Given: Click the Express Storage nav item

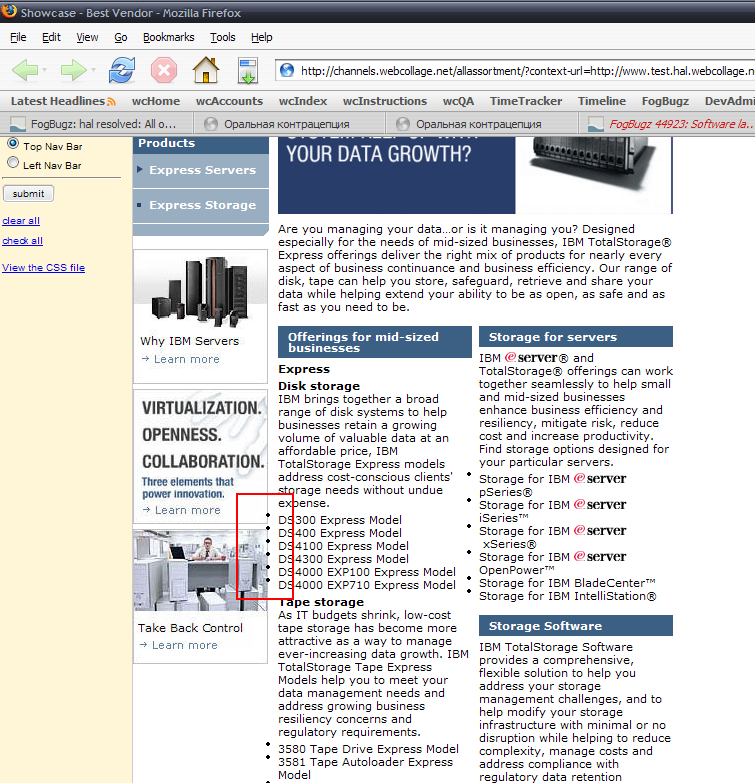Looking at the screenshot, I should click(202, 205).
